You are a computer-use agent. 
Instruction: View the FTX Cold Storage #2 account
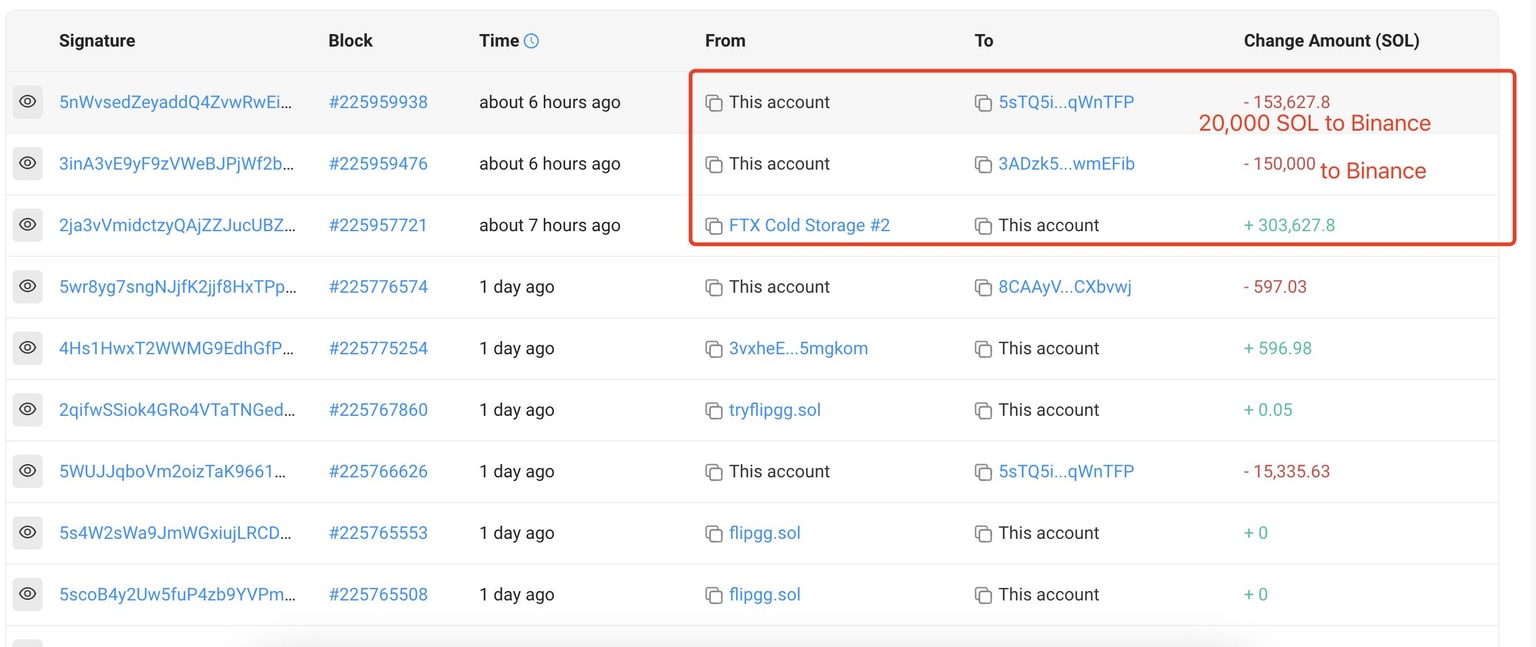[x=810, y=225]
